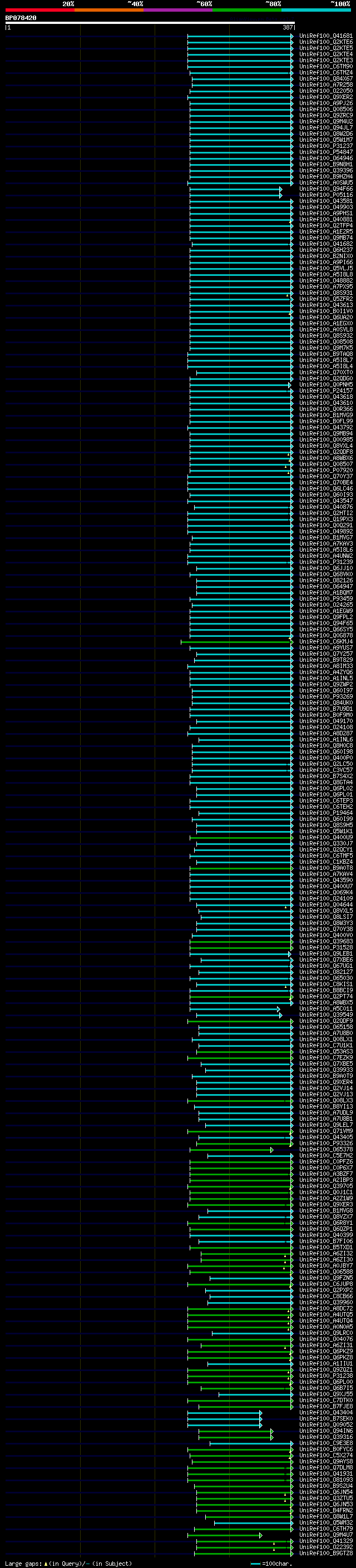Image resolution: width=356 pixels, height=1568 pixels.
Task: Click the green ~80% identity color segment
Action: [x=247, y=10]
